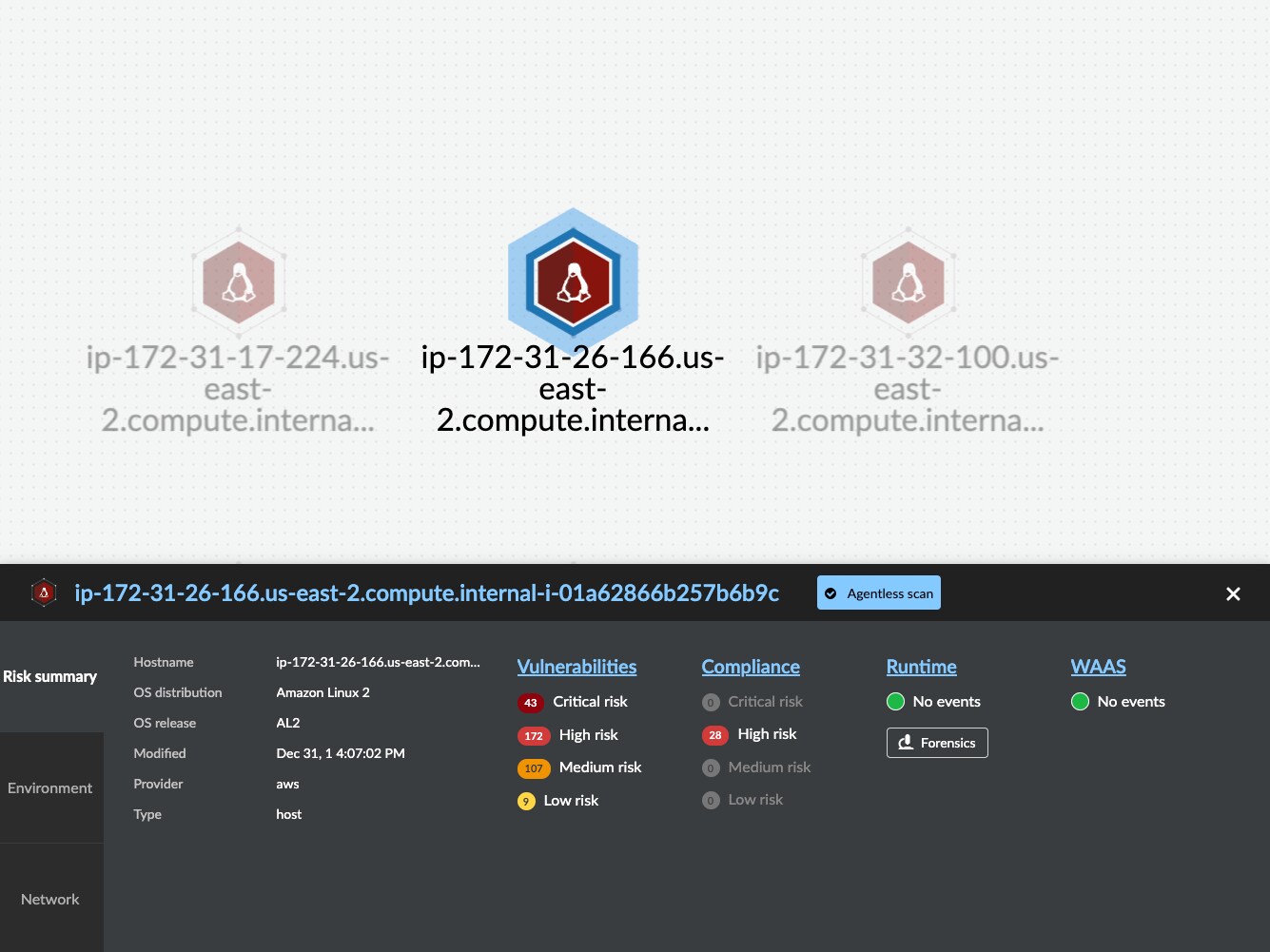Open the Vulnerabilities link
The height and width of the screenshot is (952, 1270).
(576, 667)
